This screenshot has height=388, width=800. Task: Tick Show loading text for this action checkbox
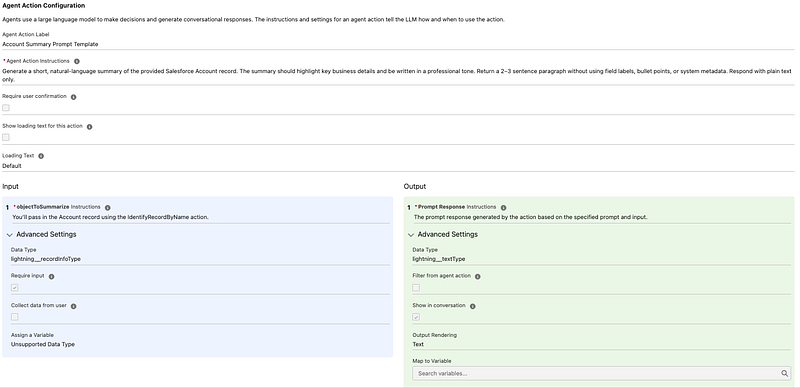click(x=6, y=137)
